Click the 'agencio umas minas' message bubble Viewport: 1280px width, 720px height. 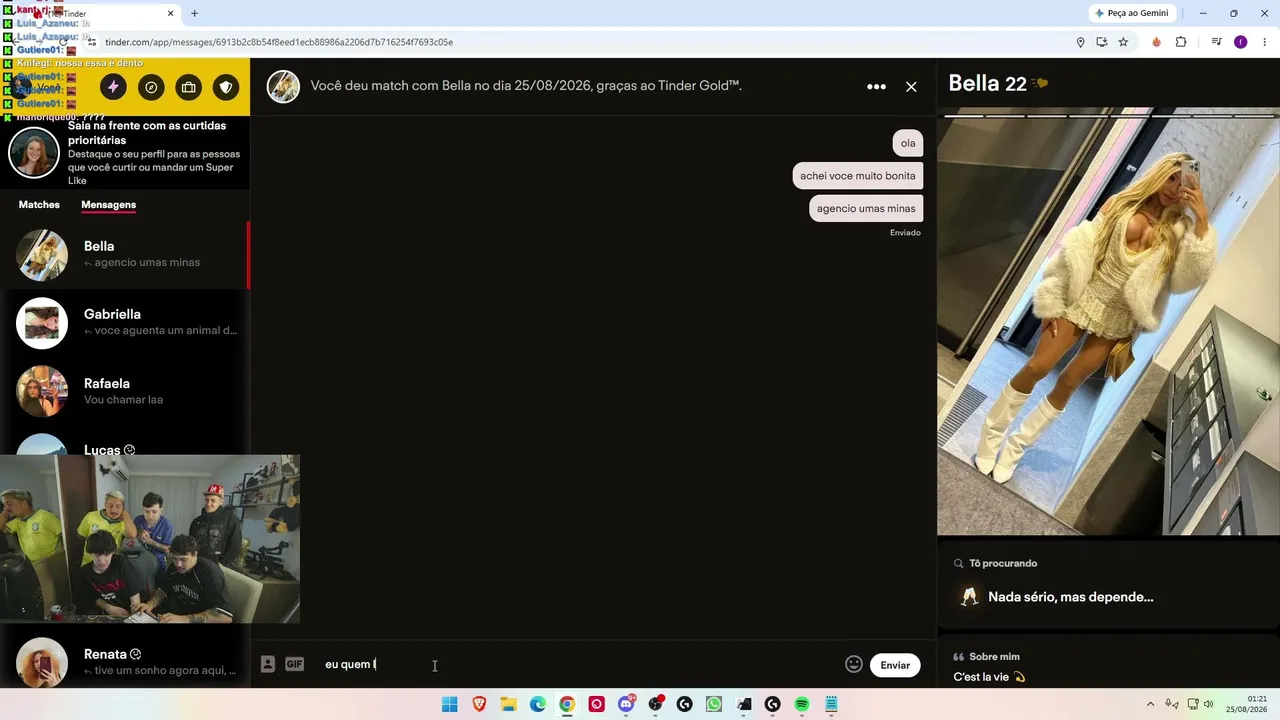[865, 208]
